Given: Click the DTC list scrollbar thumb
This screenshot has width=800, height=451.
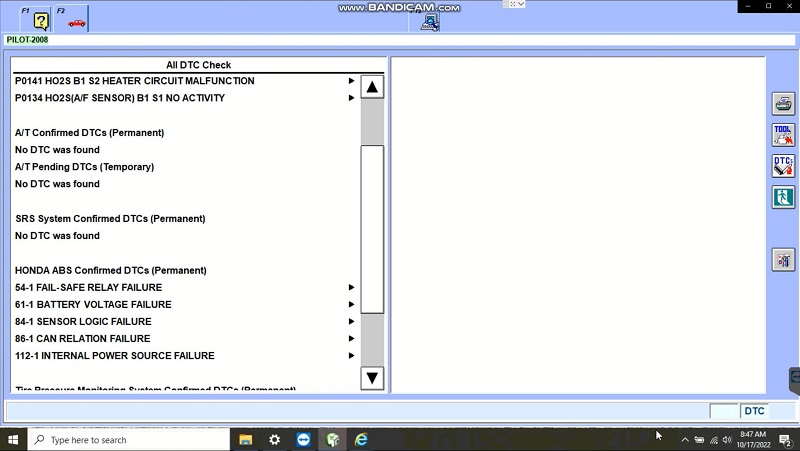Looking at the screenshot, I should (372, 229).
